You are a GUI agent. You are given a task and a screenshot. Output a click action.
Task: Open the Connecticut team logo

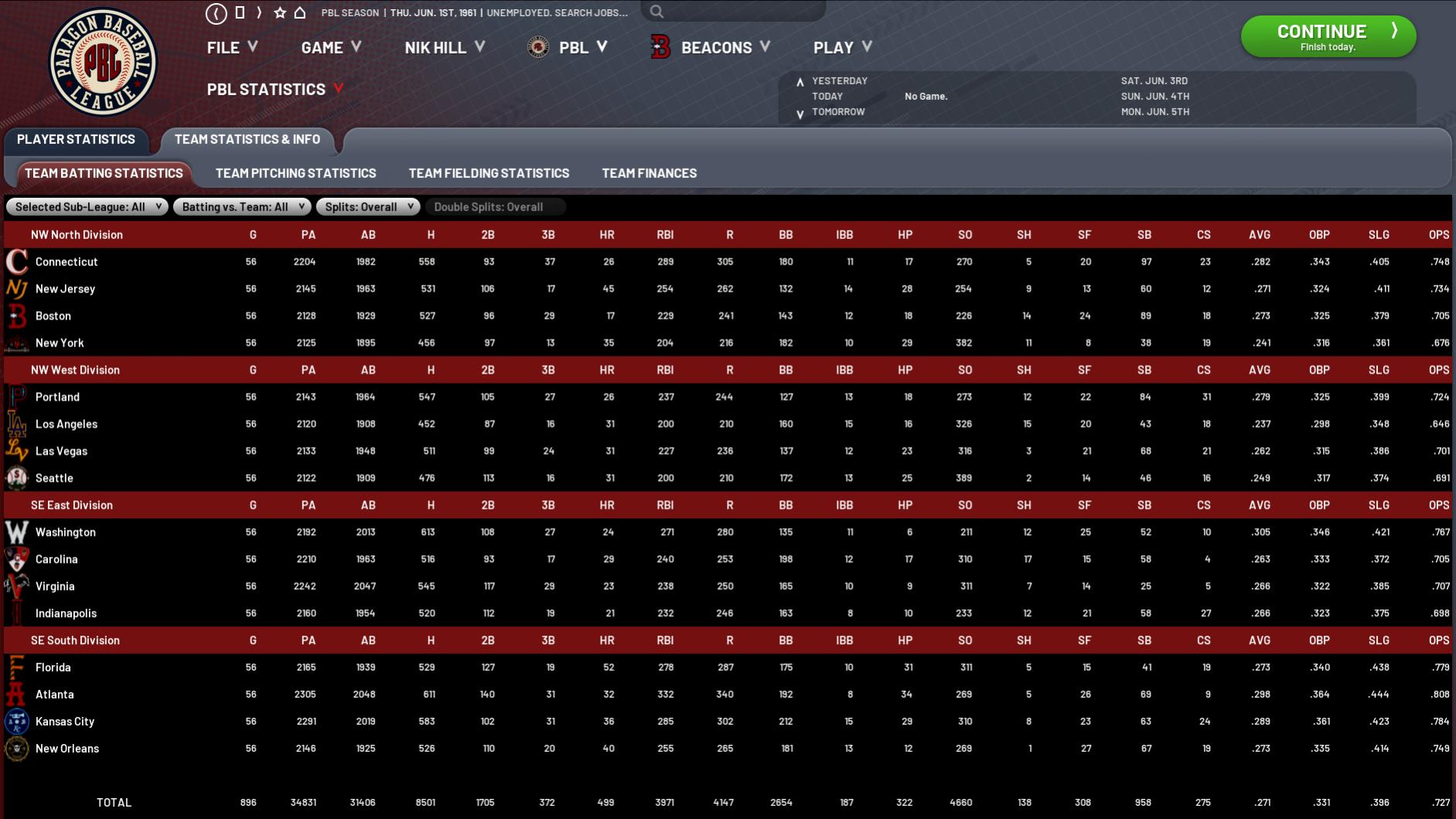(x=16, y=261)
